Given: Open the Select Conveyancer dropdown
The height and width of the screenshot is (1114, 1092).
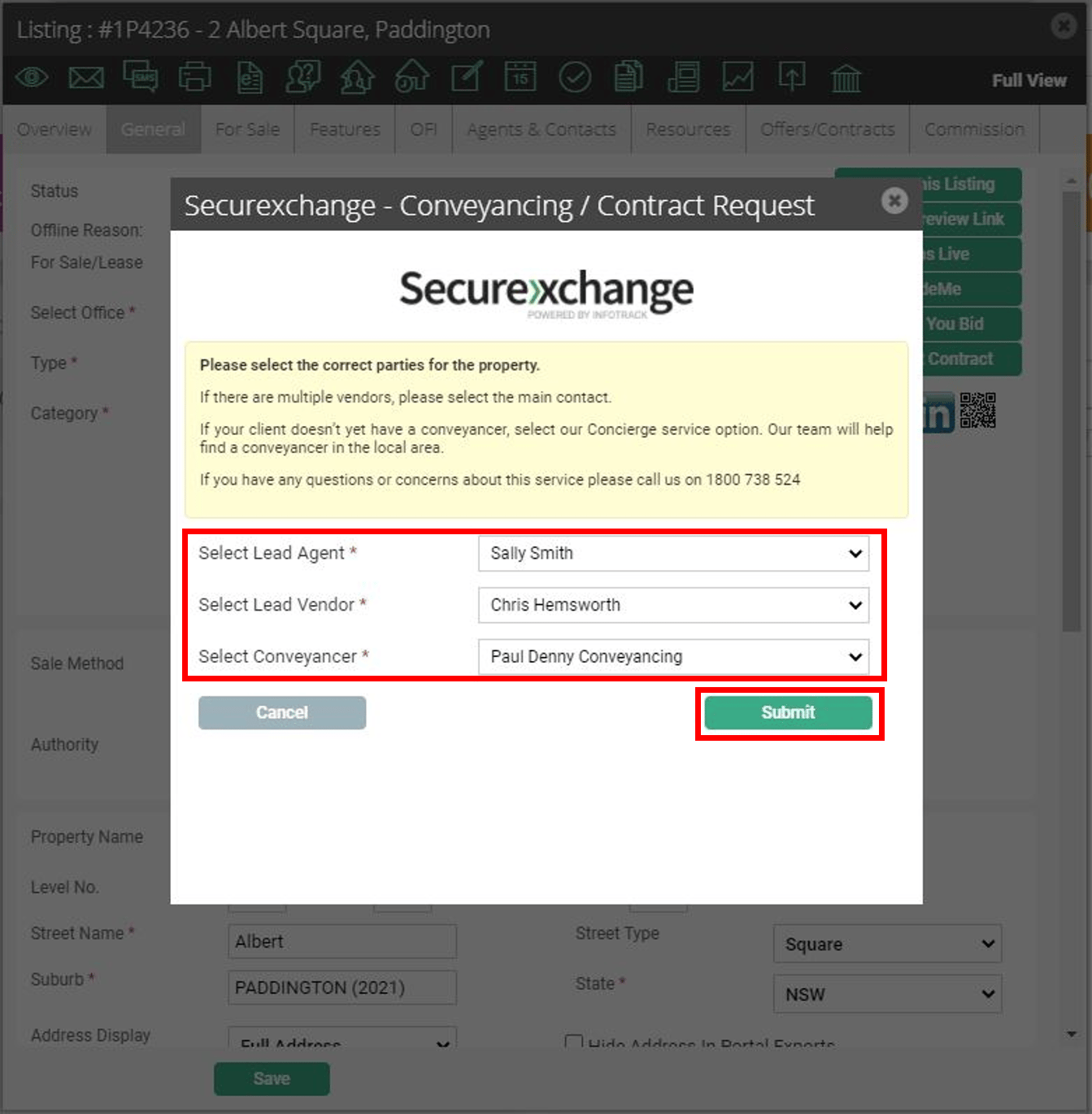Looking at the screenshot, I should point(673,657).
